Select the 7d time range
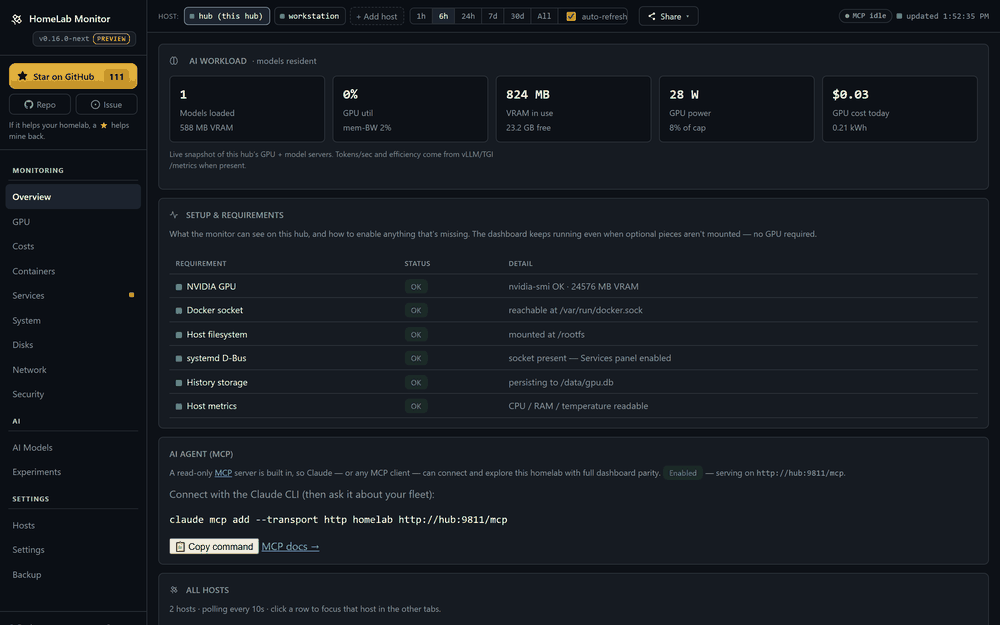 [492, 16]
